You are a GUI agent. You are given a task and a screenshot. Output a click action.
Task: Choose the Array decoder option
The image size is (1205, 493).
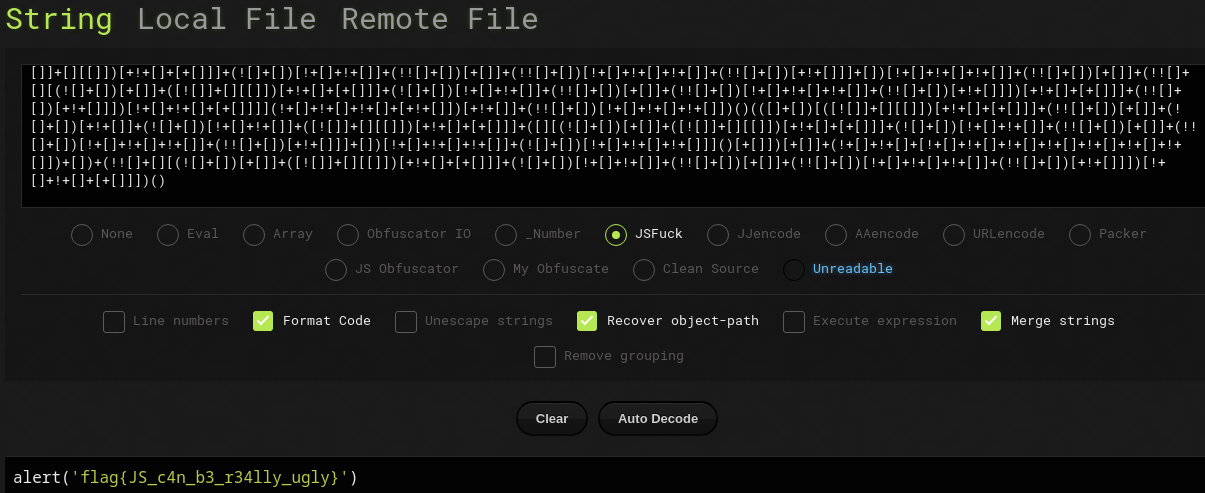254,234
